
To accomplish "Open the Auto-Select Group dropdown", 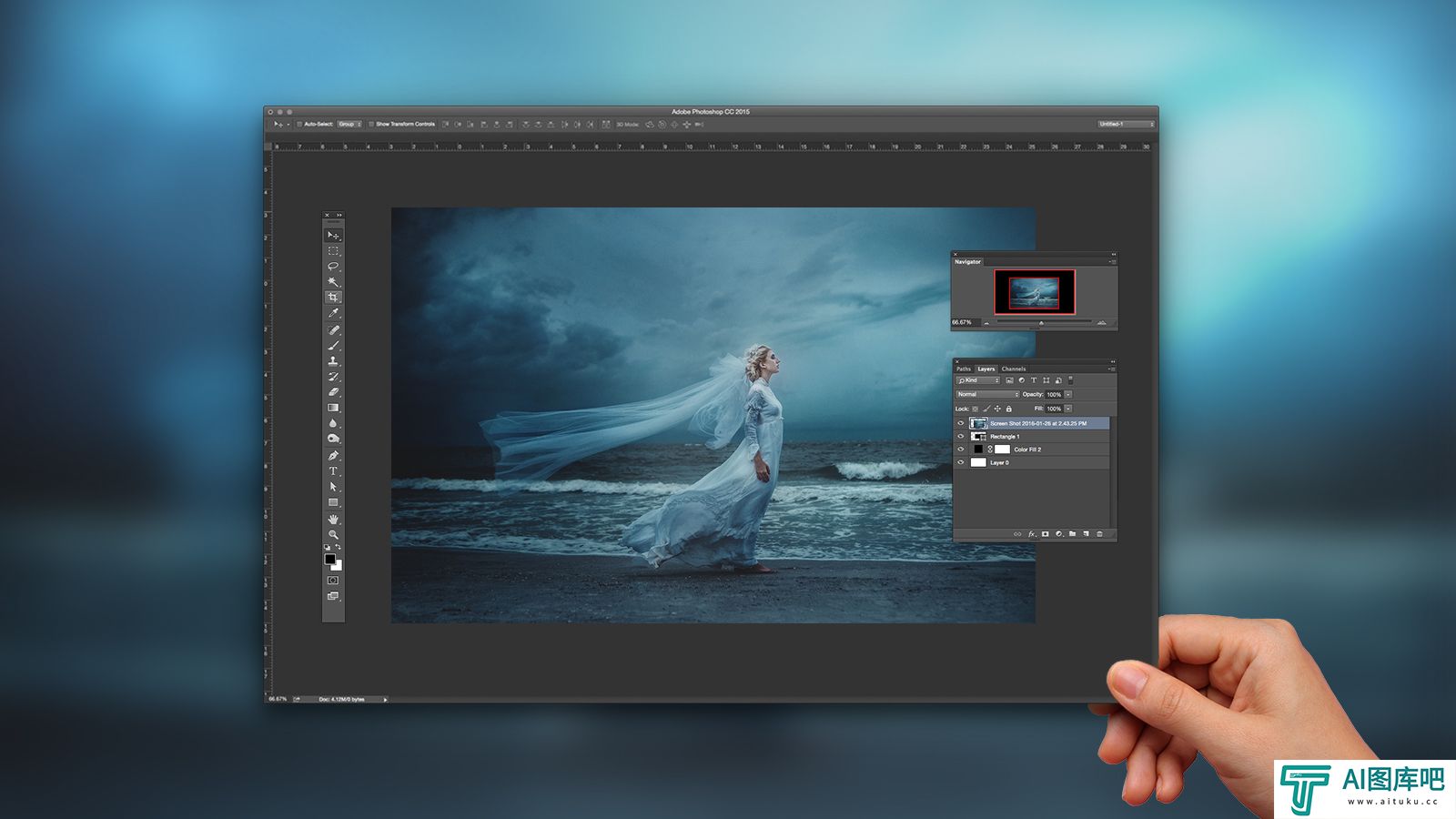I will (x=350, y=124).
